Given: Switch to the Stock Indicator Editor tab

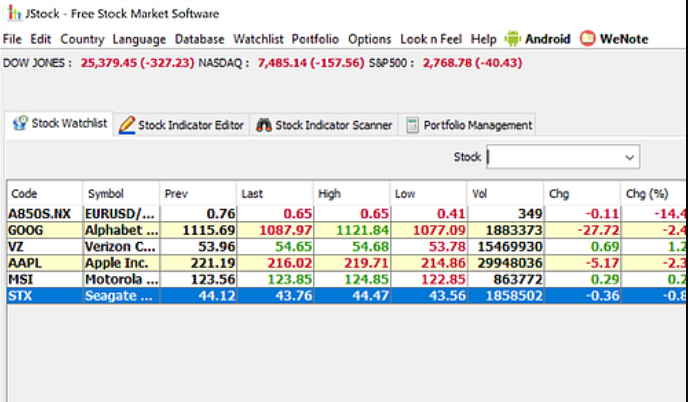Looking at the screenshot, I should coord(181,125).
